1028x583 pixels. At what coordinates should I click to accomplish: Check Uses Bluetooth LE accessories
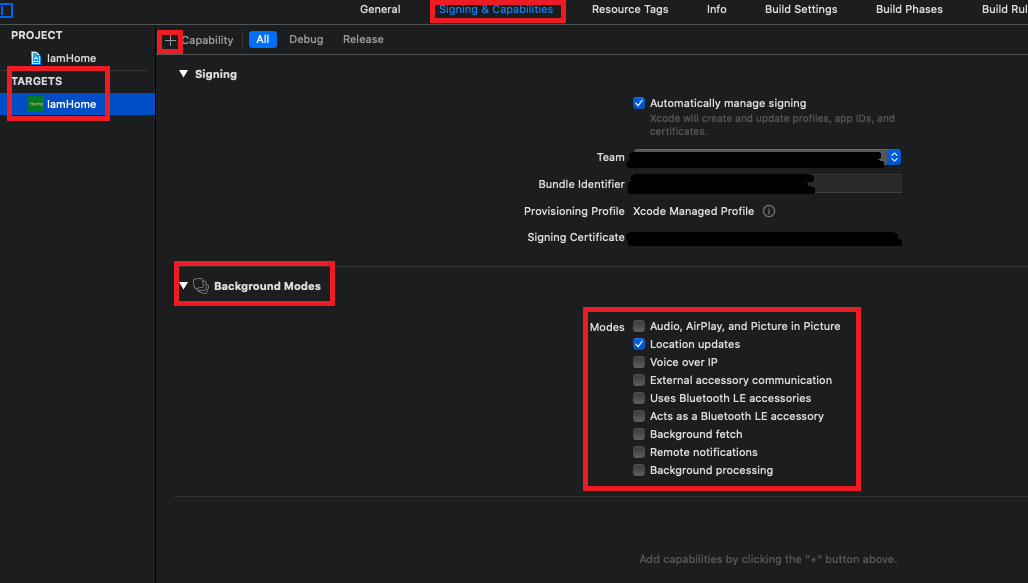[x=639, y=398]
